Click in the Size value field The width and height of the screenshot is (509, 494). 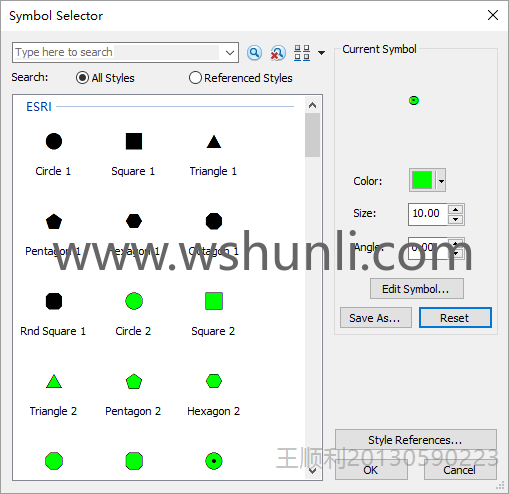[428, 214]
